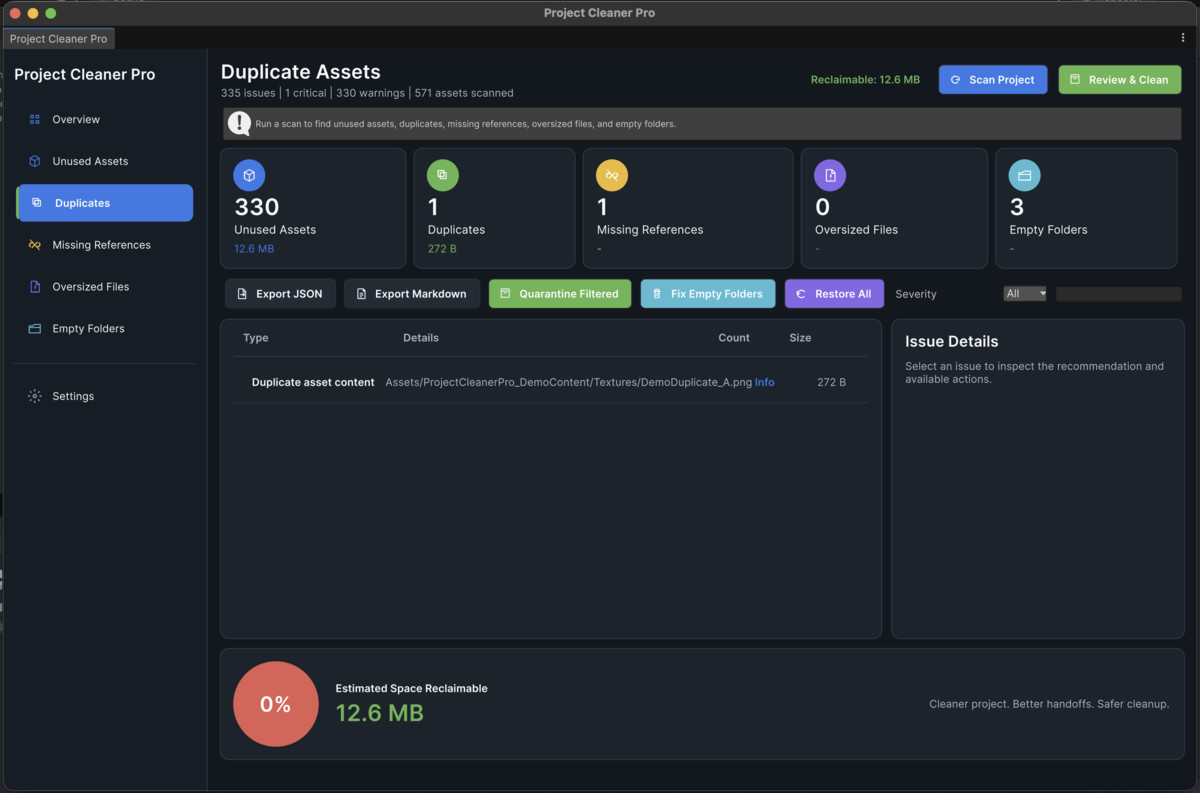Click Quarantine Filtered button
The image size is (1200, 793).
point(560,294)
